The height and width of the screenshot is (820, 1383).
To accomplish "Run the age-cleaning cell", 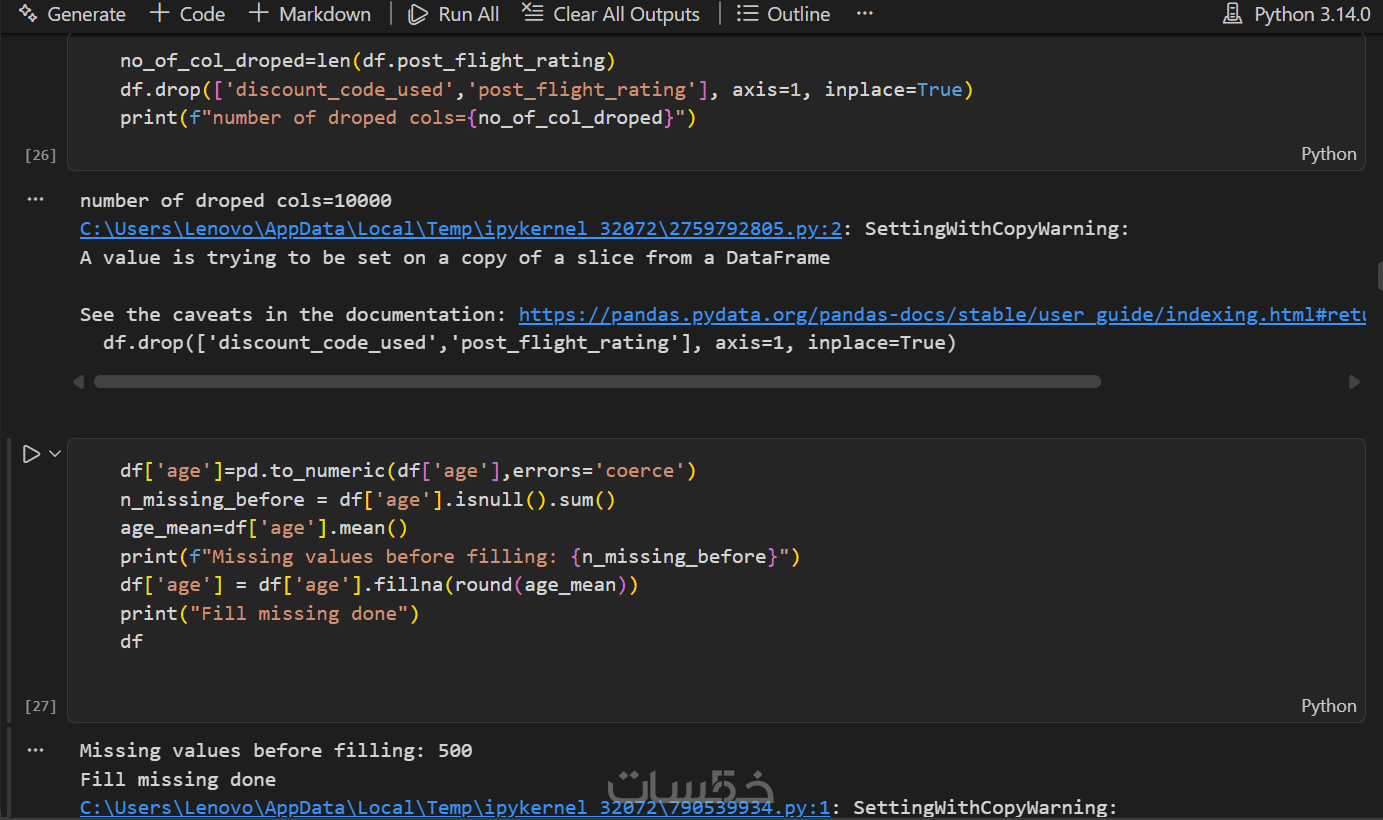I will [31, 454].
